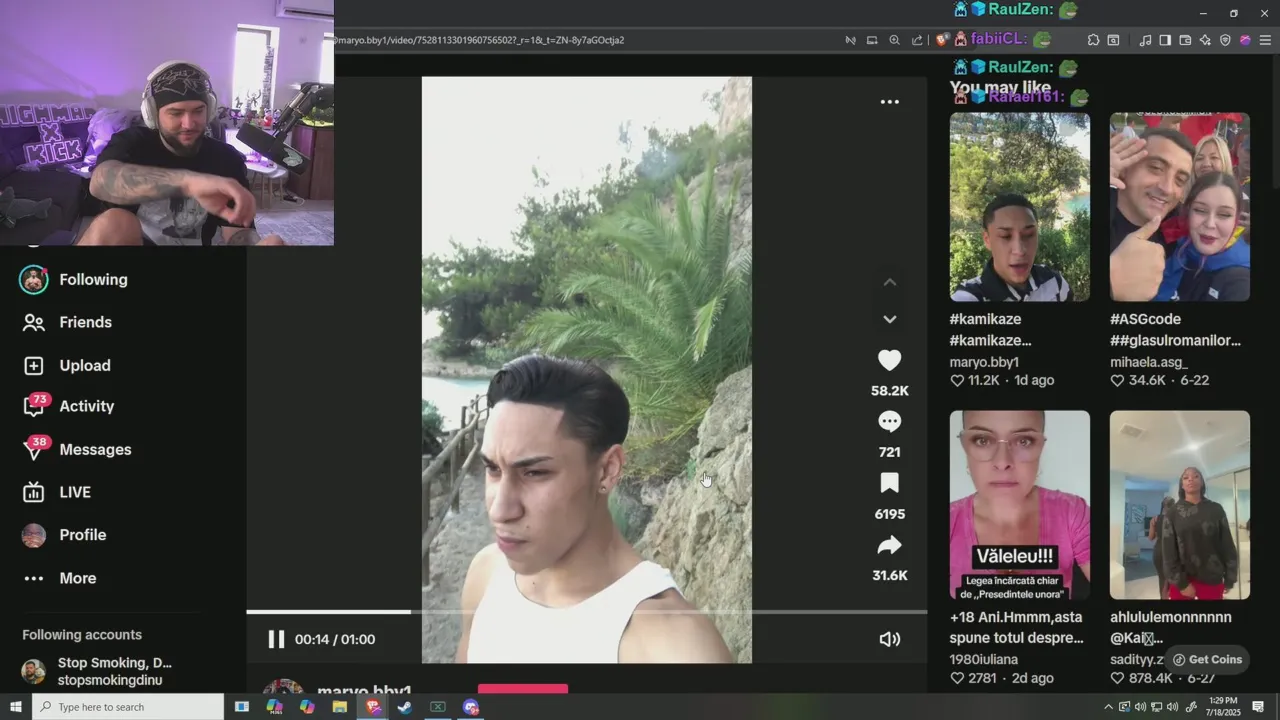Viewport: 1280px width, 720px height.
Task: Open Stop Smoking stopsmokingdinu followed account
Action: (97, 671)
